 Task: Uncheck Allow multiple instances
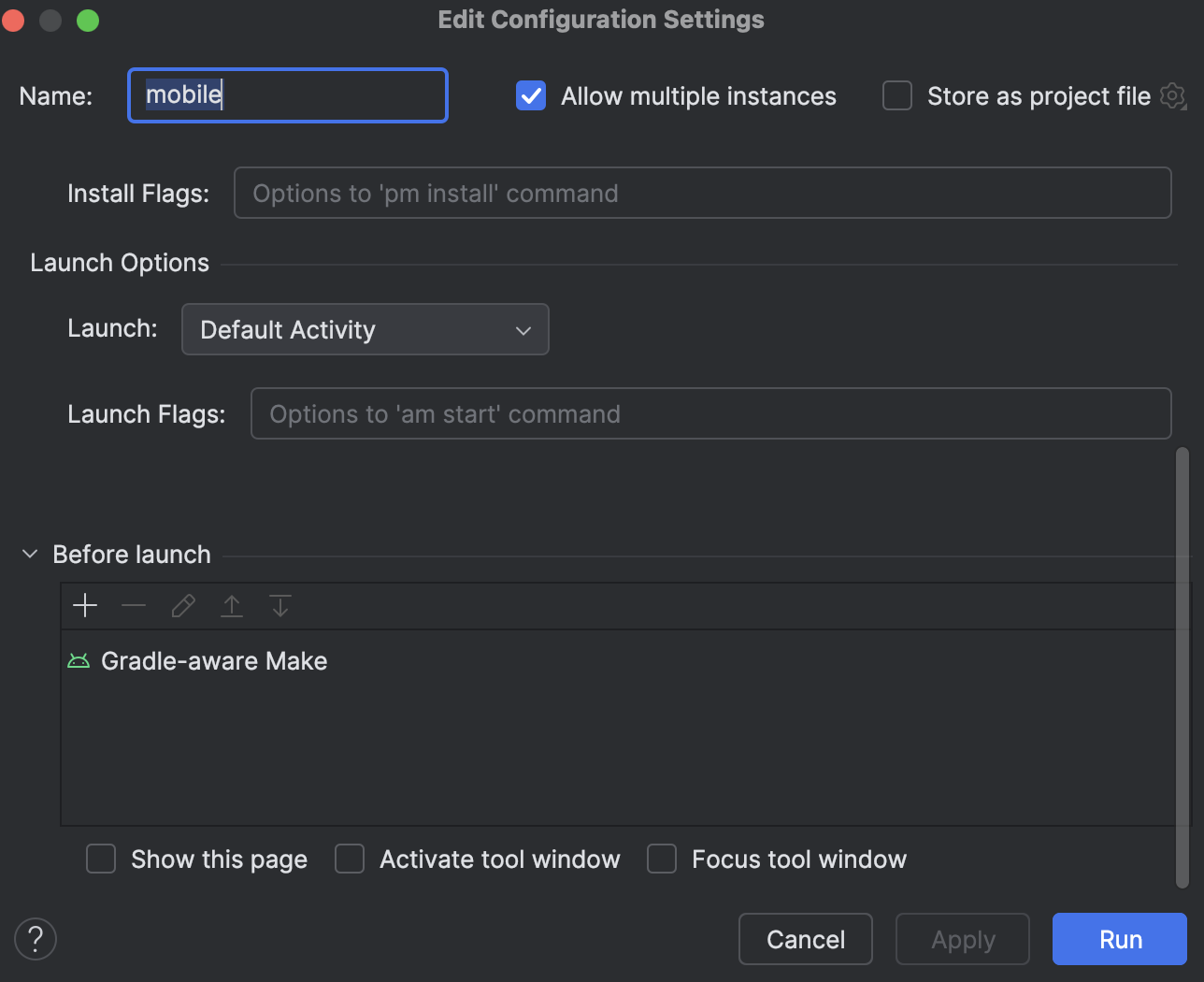(531, 95)
